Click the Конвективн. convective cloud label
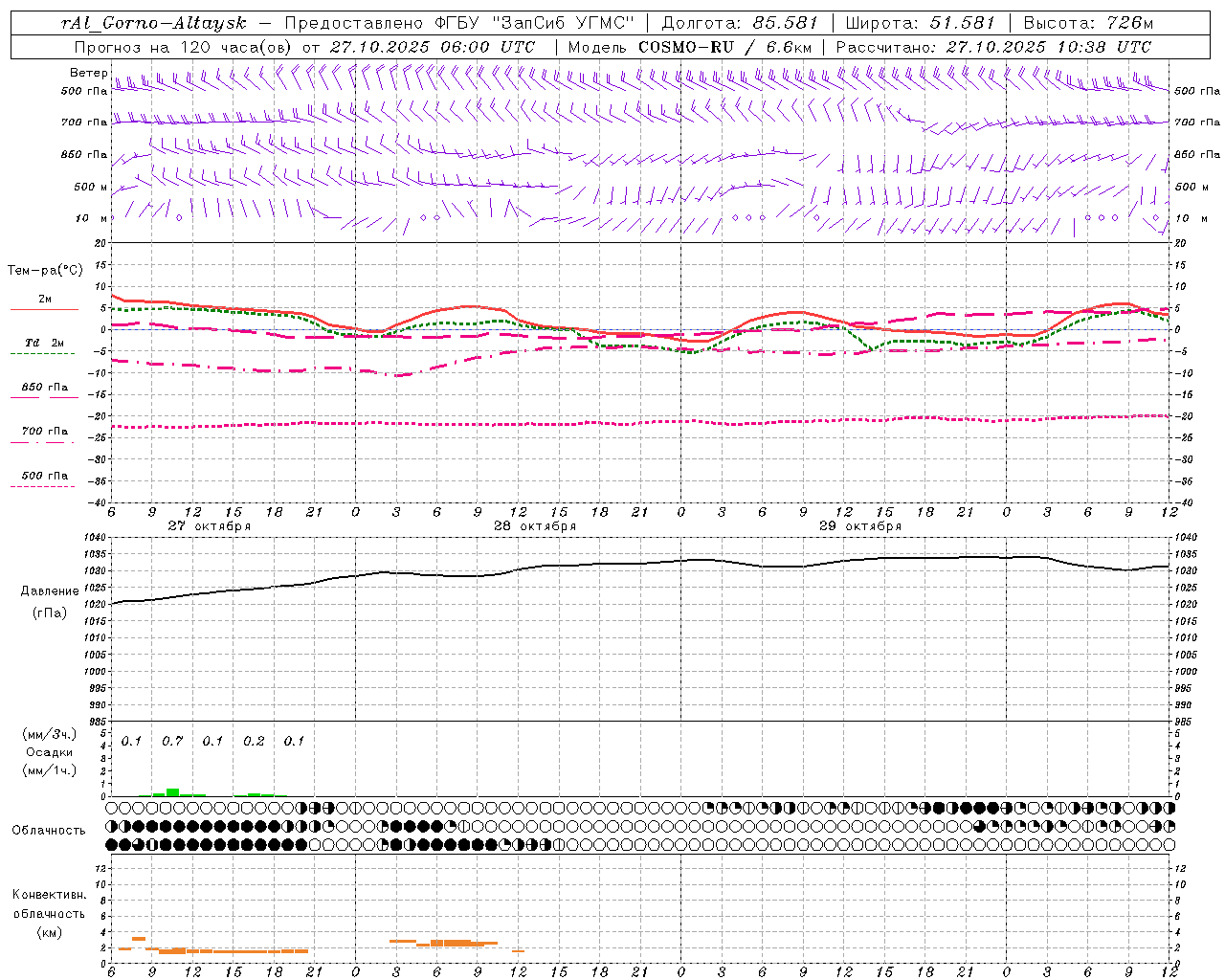1225x980 pixels. (49, 895)
